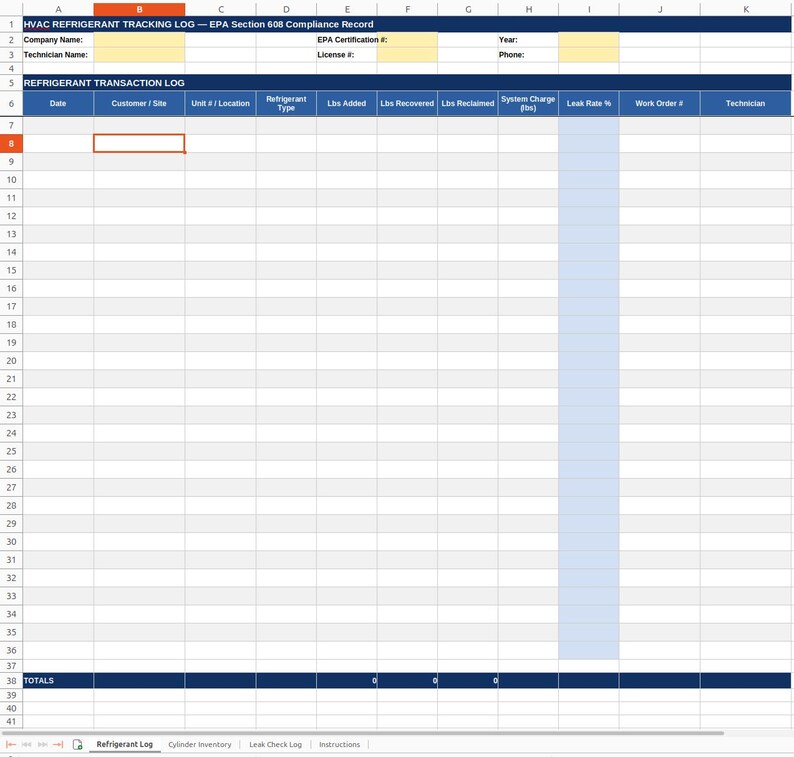Select column E header
794x757 pixels.
point(347,9)
